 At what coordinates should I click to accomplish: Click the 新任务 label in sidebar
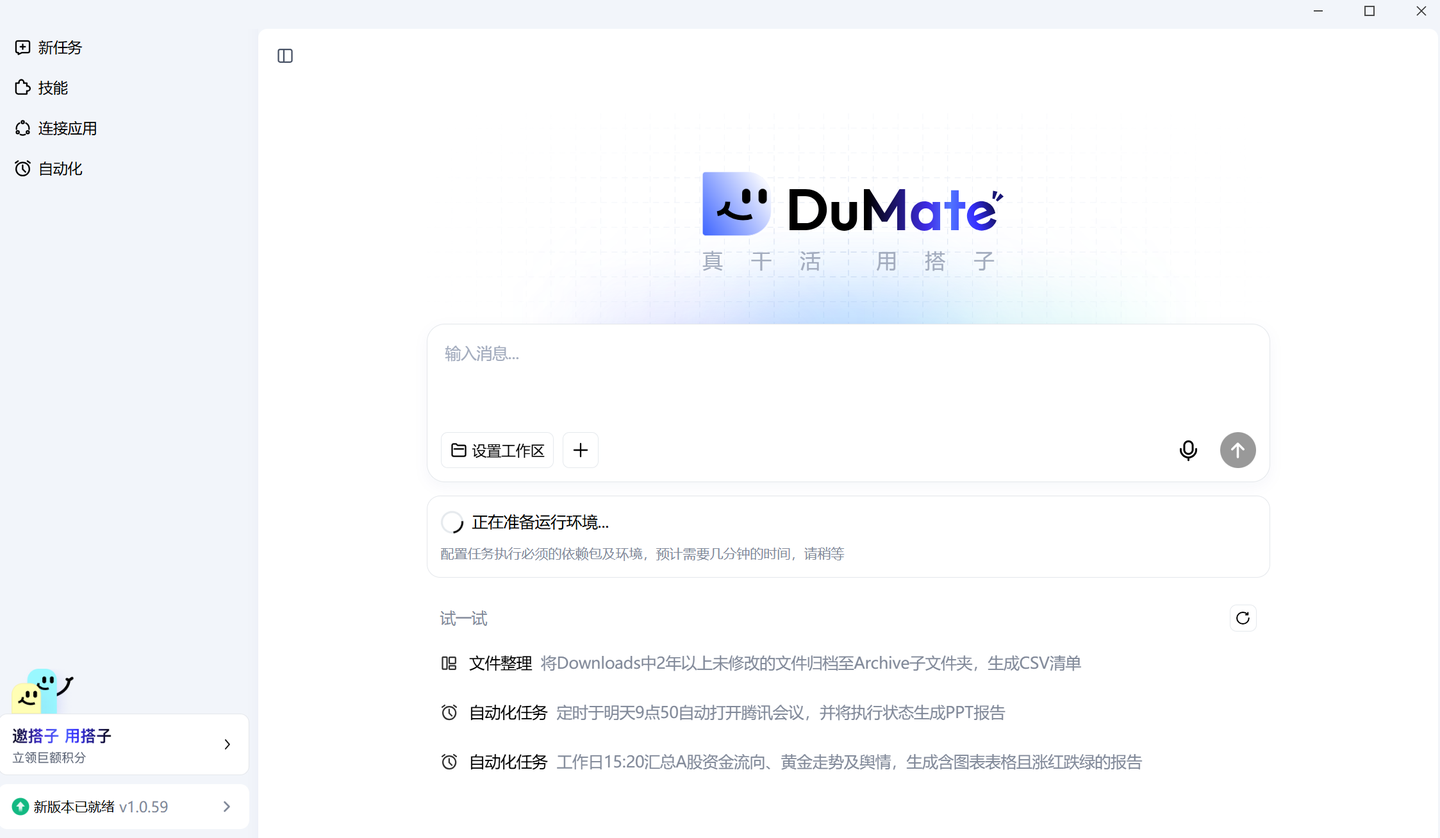60,47
